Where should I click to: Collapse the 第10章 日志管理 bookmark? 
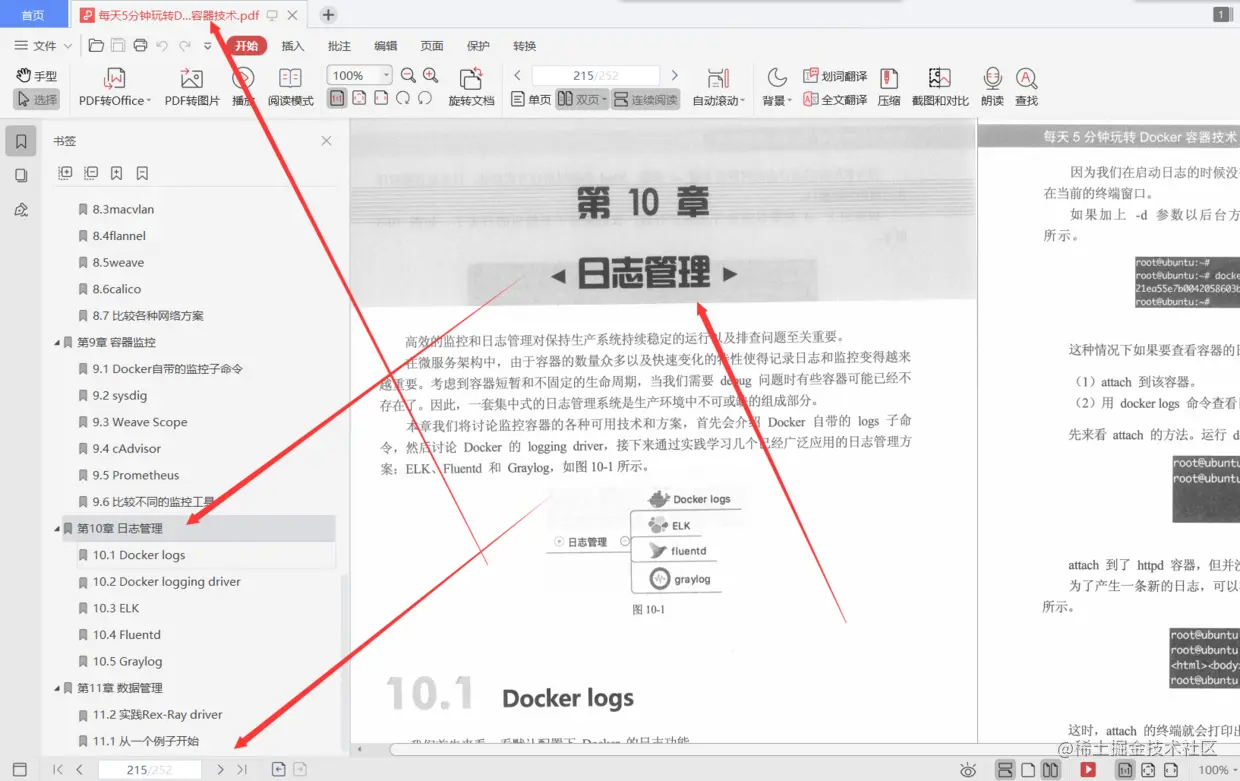[x=57, y=528]
